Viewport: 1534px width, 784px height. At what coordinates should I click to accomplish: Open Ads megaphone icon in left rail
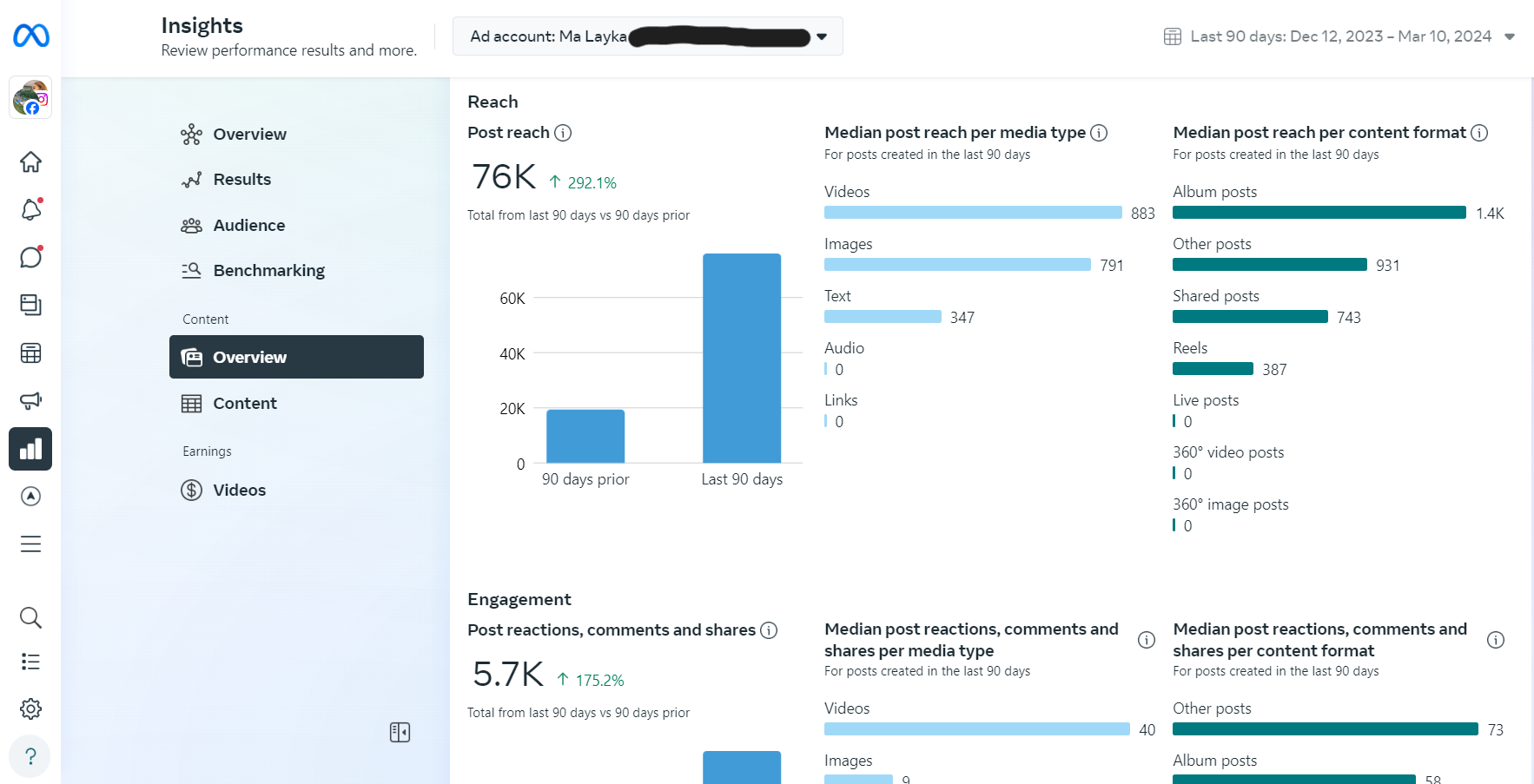(30, 400)
